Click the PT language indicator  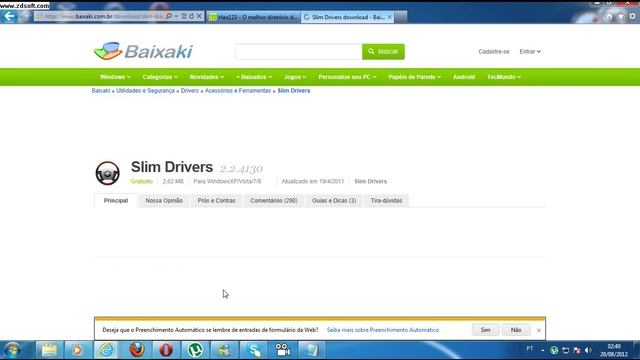pos(529,349)
